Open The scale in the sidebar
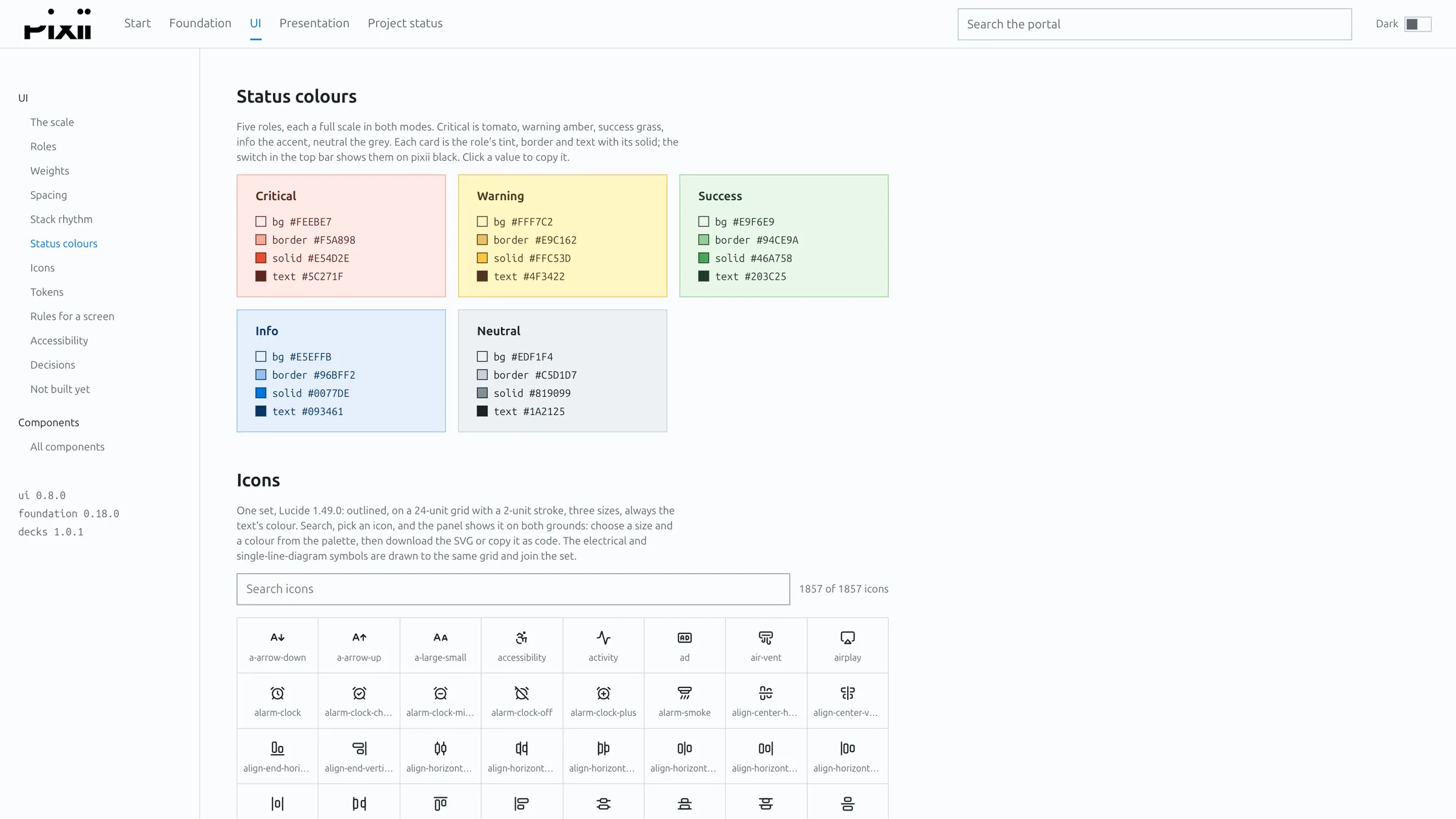The image size is (1456, 819). coord(52,122)
